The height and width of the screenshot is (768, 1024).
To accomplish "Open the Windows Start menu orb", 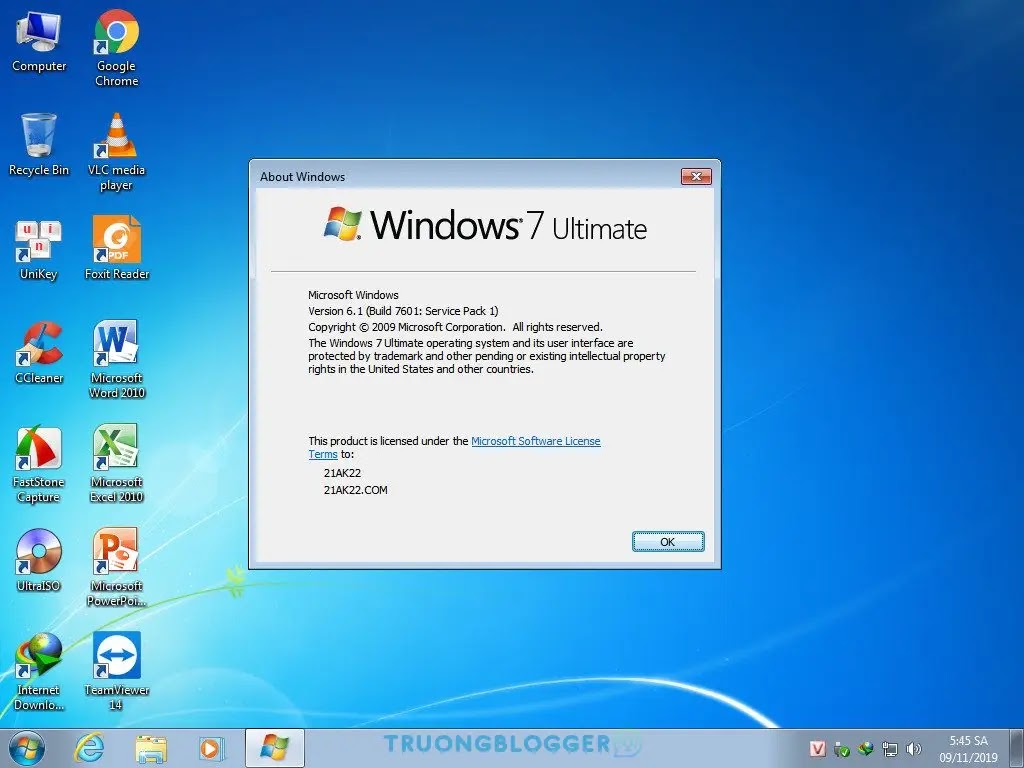I will tap(27, 748).
